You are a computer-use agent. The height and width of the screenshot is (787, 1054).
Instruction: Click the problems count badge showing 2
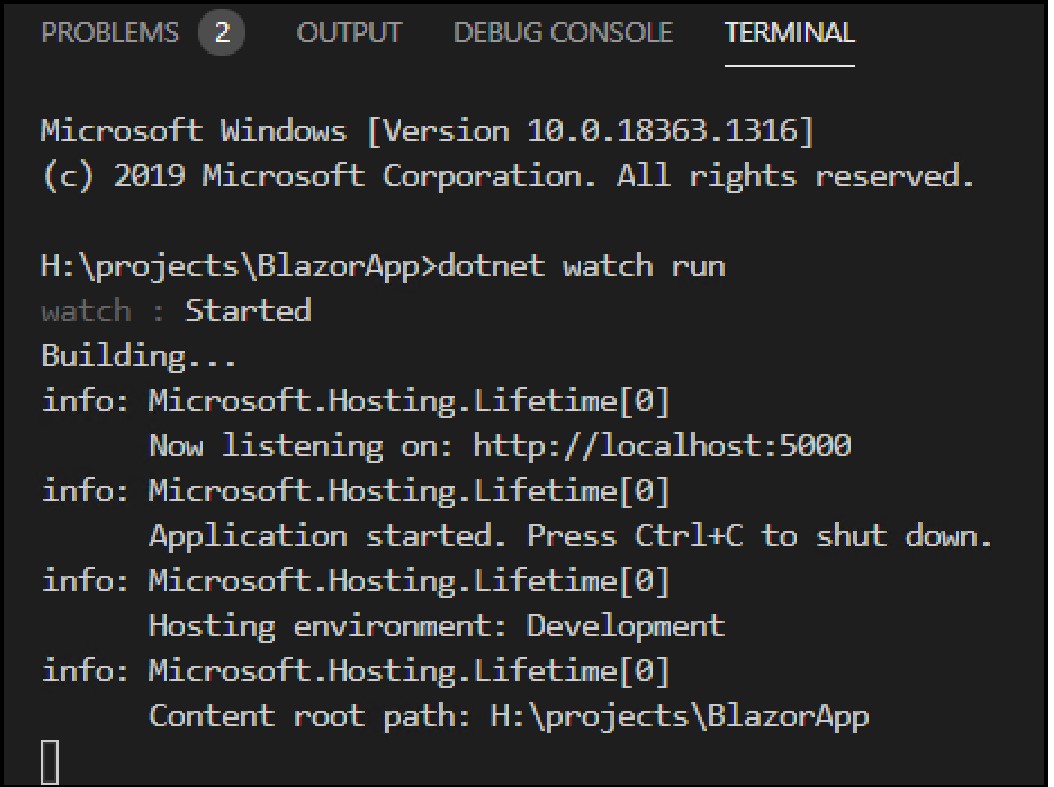(222, 32)
